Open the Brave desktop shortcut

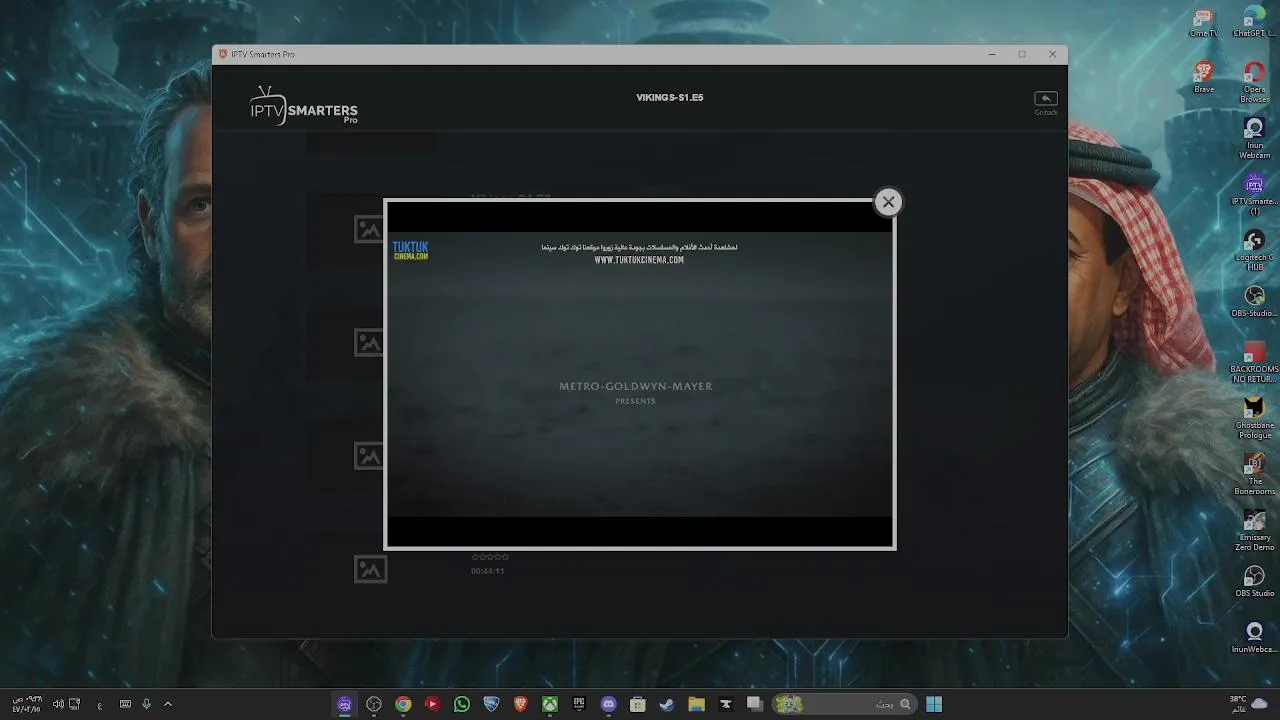1204,78
